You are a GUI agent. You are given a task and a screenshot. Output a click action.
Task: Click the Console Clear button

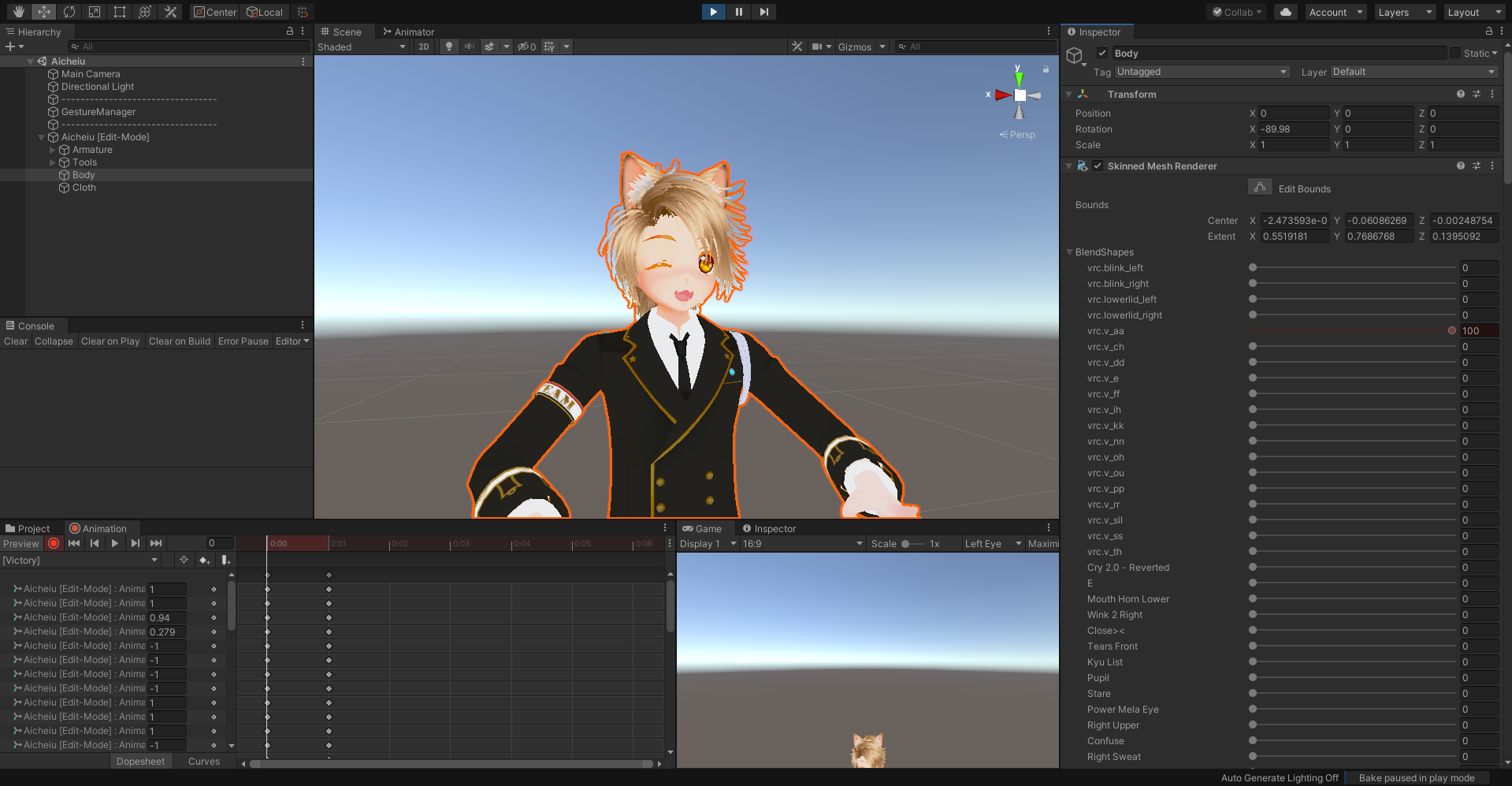16,341
